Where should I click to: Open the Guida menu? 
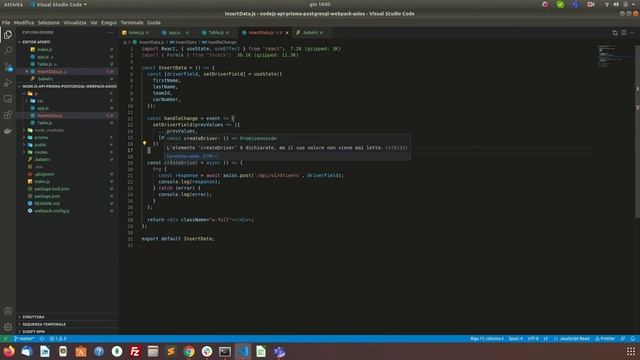(153, 22)
